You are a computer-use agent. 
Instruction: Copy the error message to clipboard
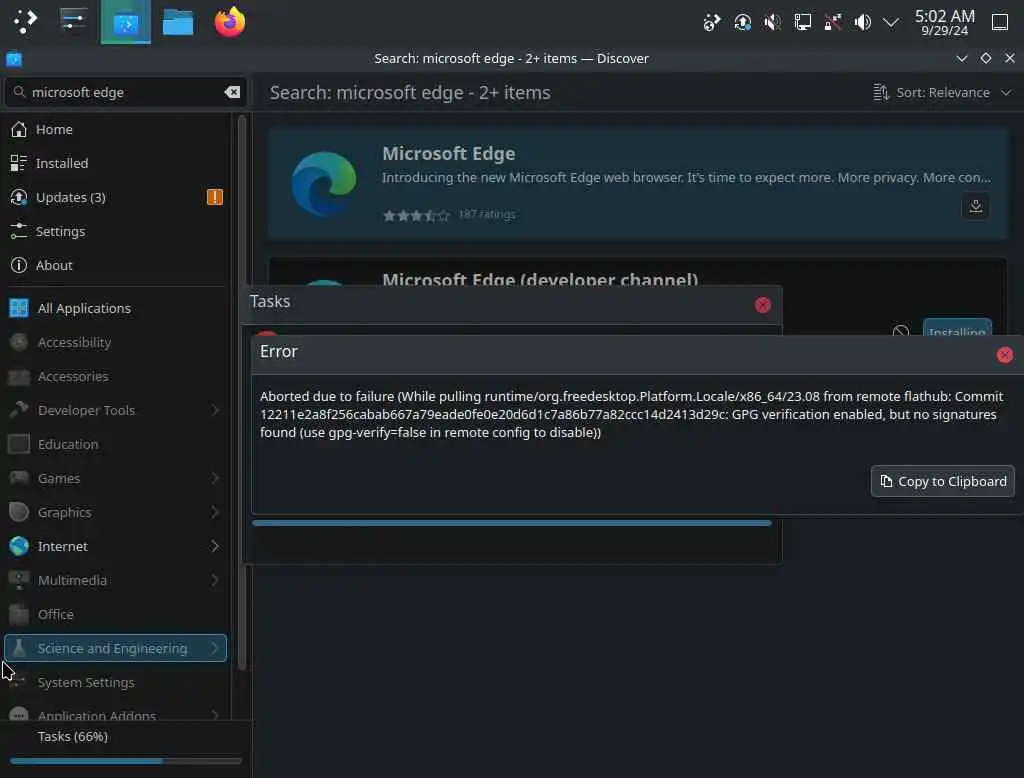[942, 481]
